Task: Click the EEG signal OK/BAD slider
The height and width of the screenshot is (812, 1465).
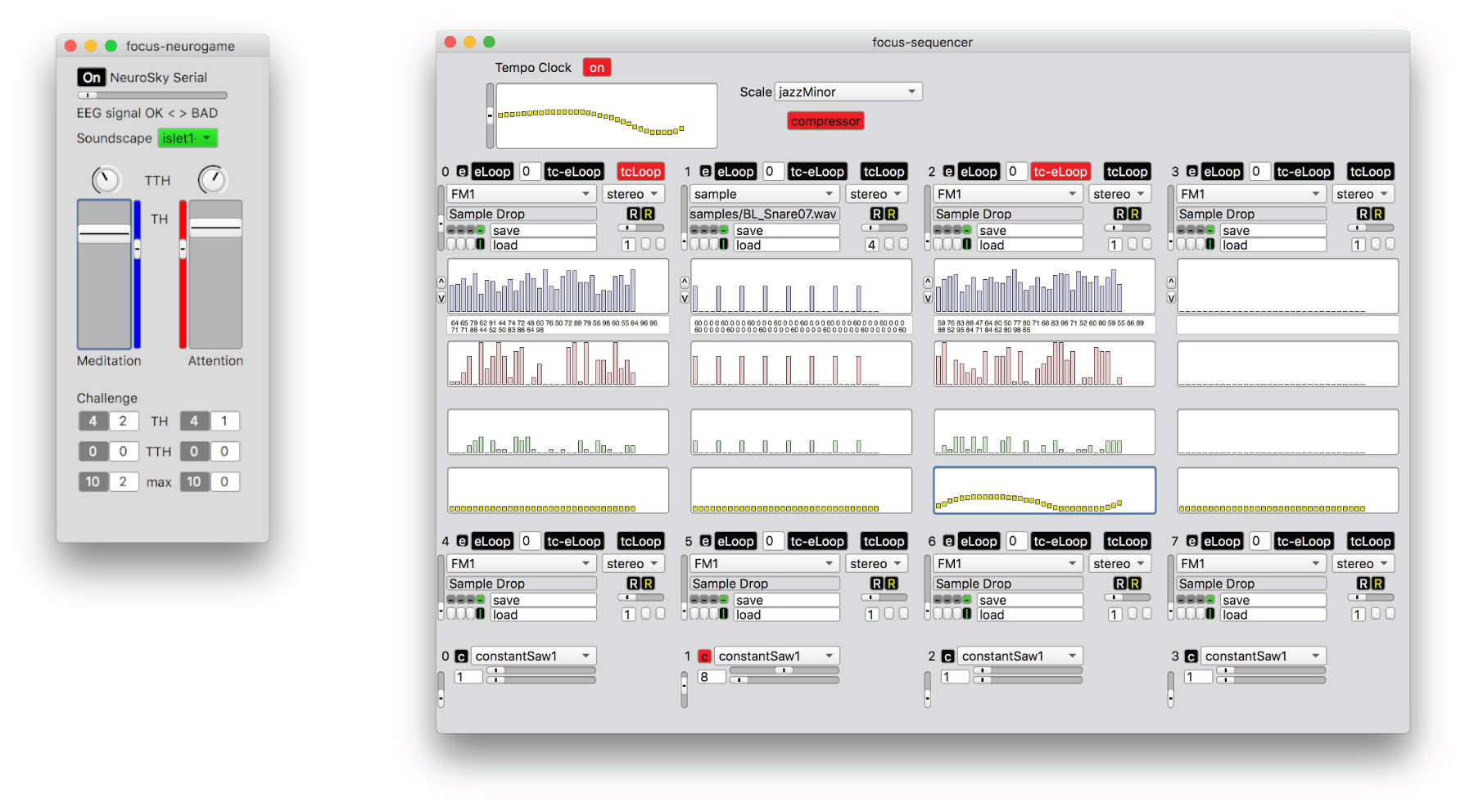Action: (x=152, y=95)
